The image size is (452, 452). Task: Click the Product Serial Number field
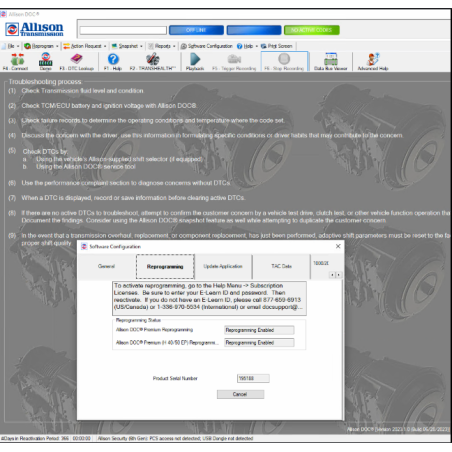pos(253,378)
